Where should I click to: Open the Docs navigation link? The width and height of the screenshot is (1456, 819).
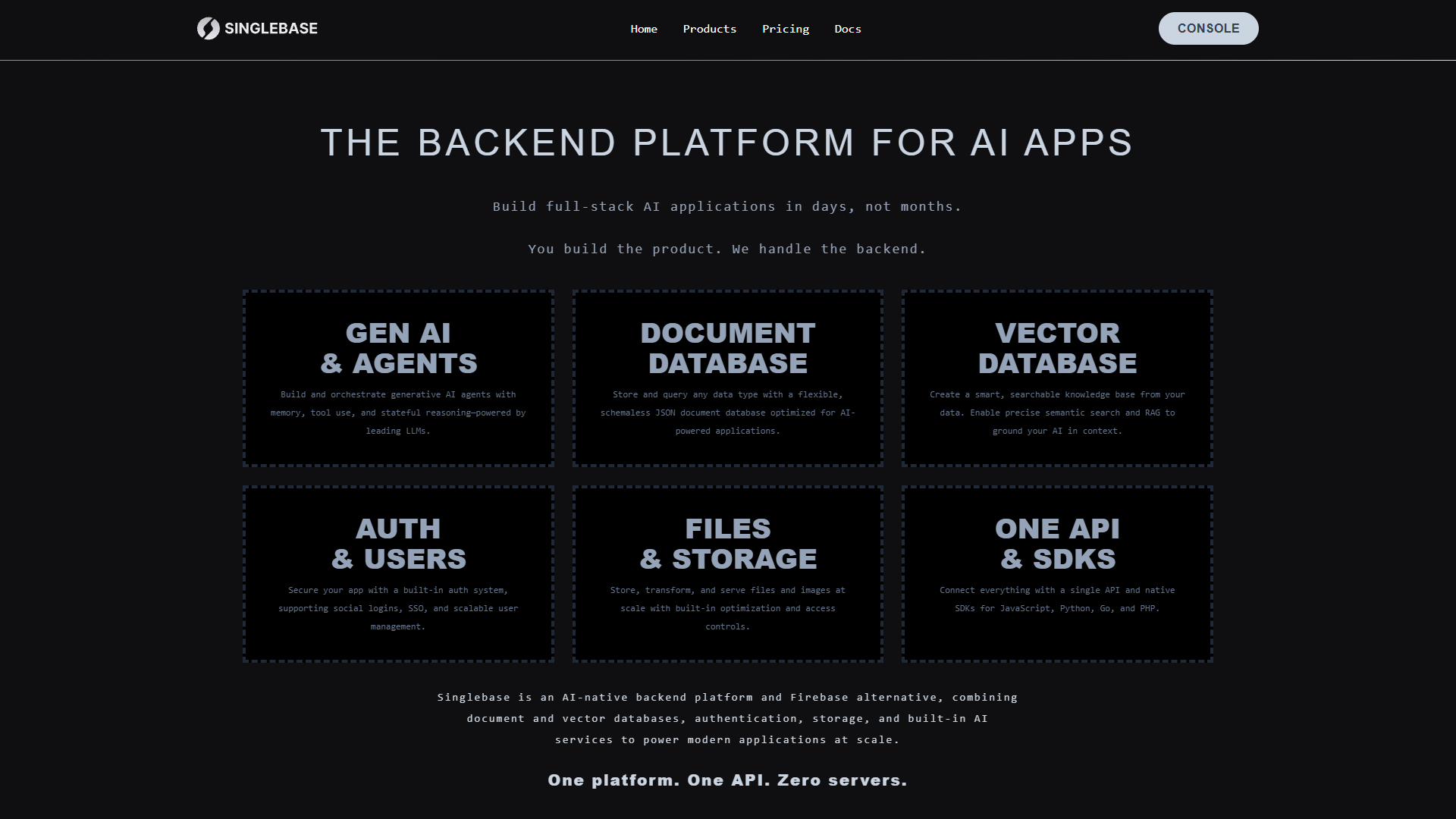848,29
